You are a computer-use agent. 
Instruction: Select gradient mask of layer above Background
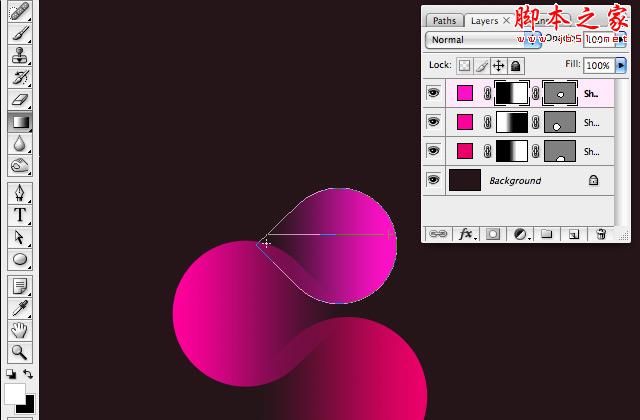tap(512, 151)
